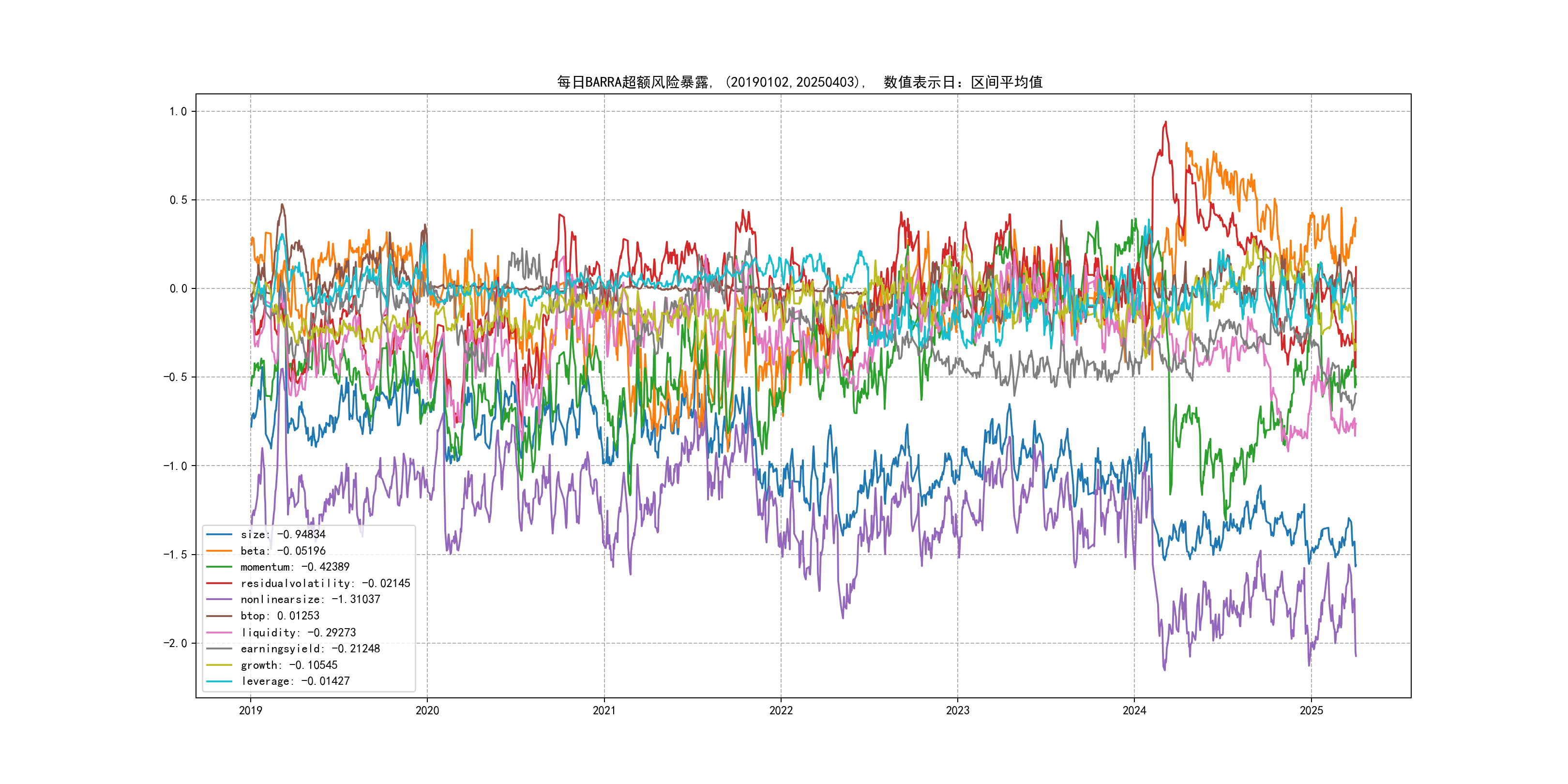The width and height of the screenshot is (1568, 784).
Task: Select the growth legend entry
Action: click(x=289, y=665)
